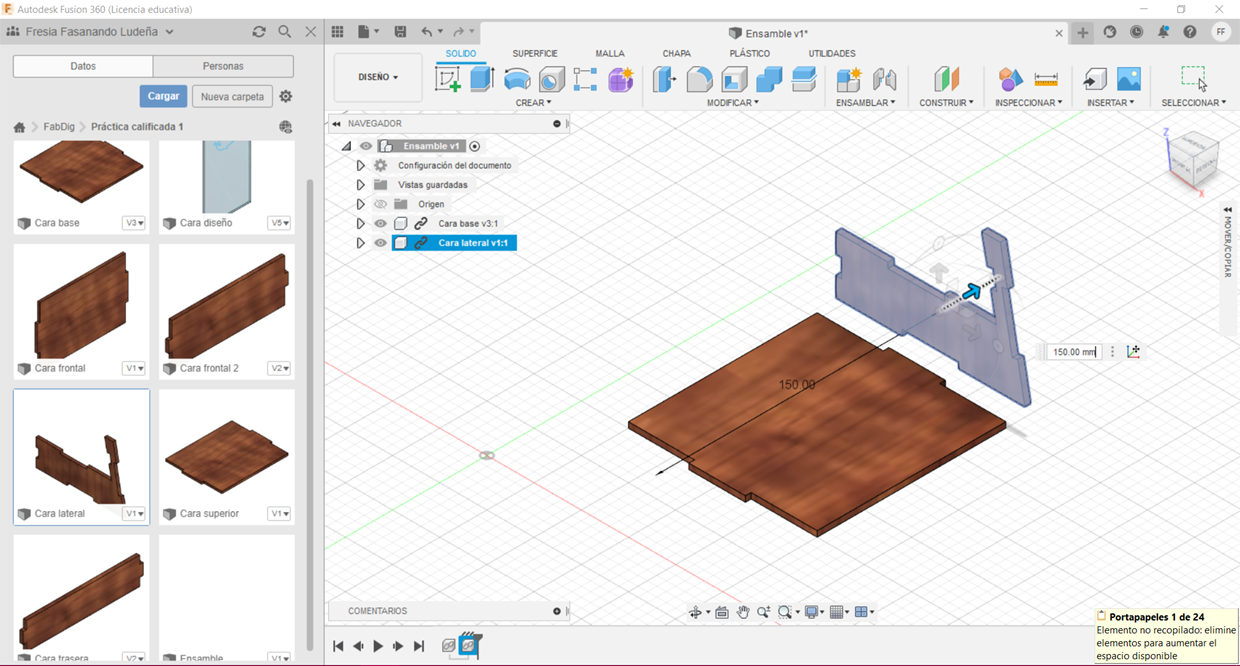This screenshot has height=666, width=1240.
Task: Click the Nueva carpeta button
Action: [232, 97]
